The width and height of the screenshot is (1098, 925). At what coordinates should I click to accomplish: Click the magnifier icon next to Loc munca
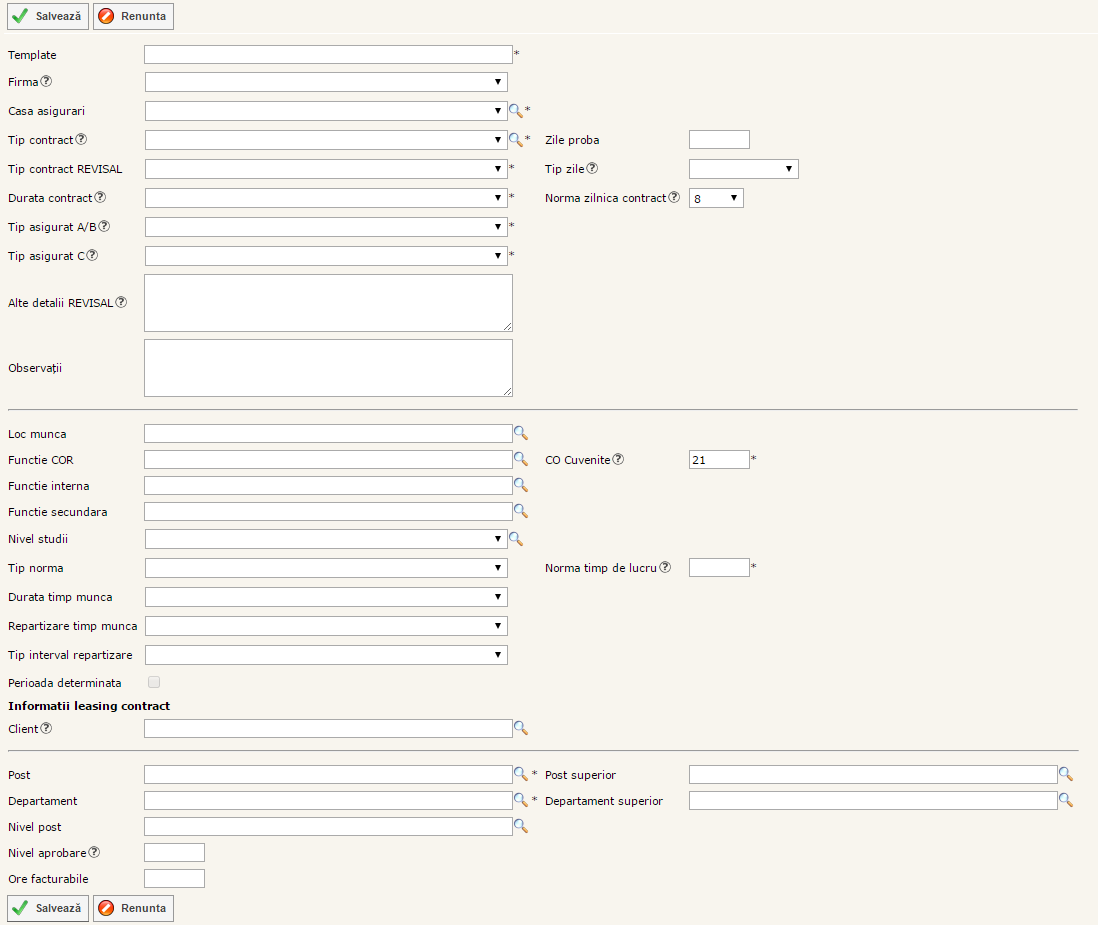click(x=520, y=433)
